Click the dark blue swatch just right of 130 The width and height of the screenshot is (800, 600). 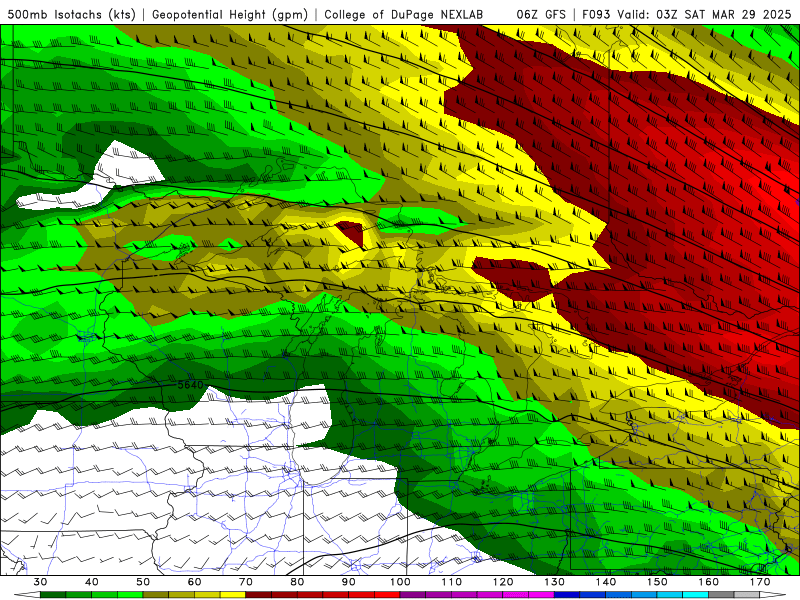click(567, 595)
